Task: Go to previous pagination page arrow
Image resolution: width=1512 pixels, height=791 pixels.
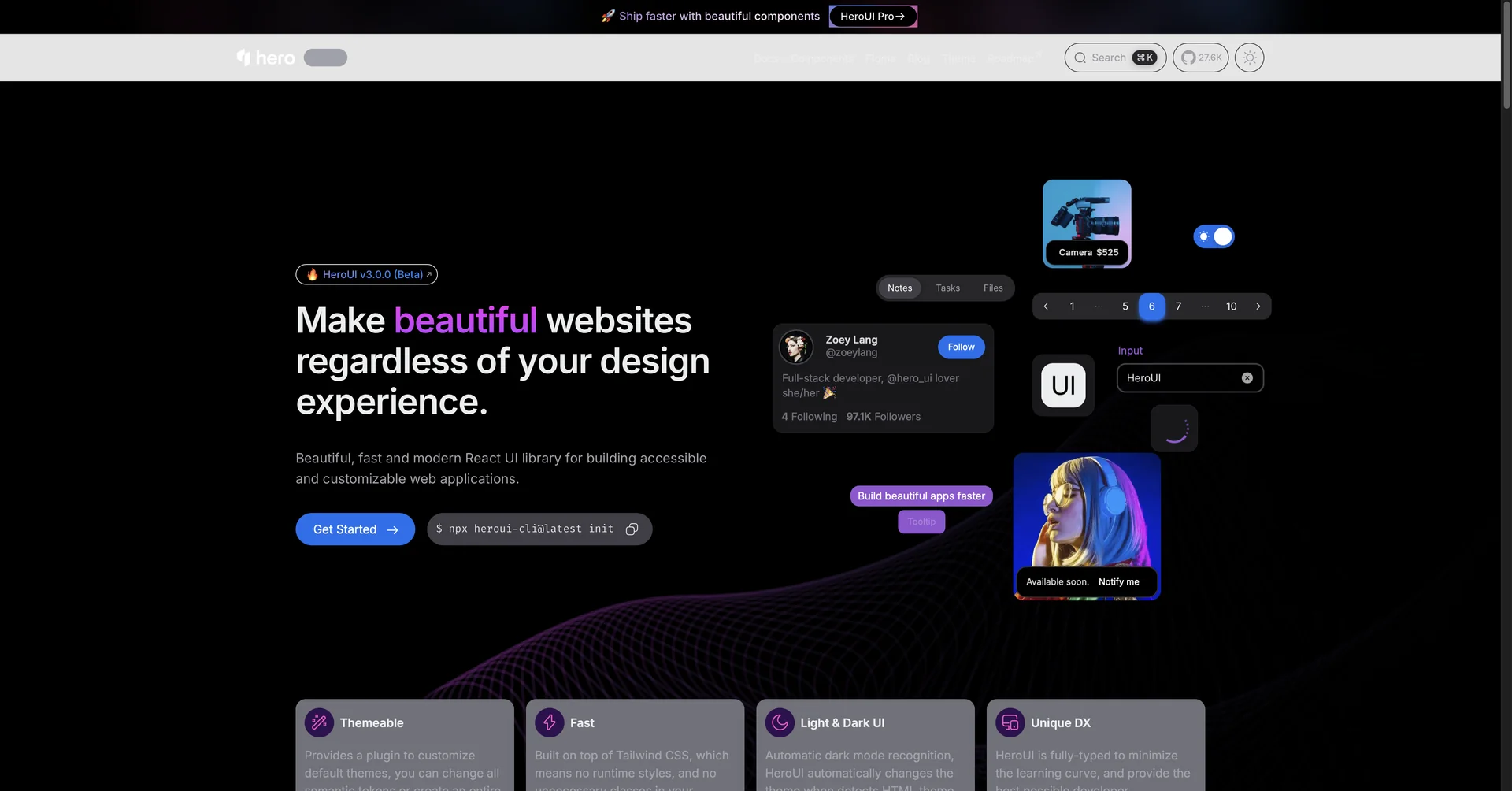Action: [1046, 306]
